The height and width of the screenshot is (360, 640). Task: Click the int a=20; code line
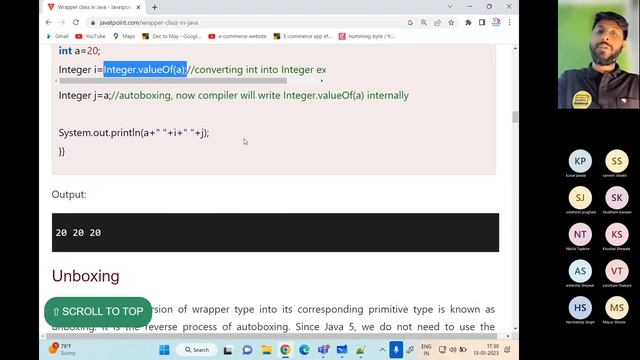pyautogui.click(x=79, y=51)
